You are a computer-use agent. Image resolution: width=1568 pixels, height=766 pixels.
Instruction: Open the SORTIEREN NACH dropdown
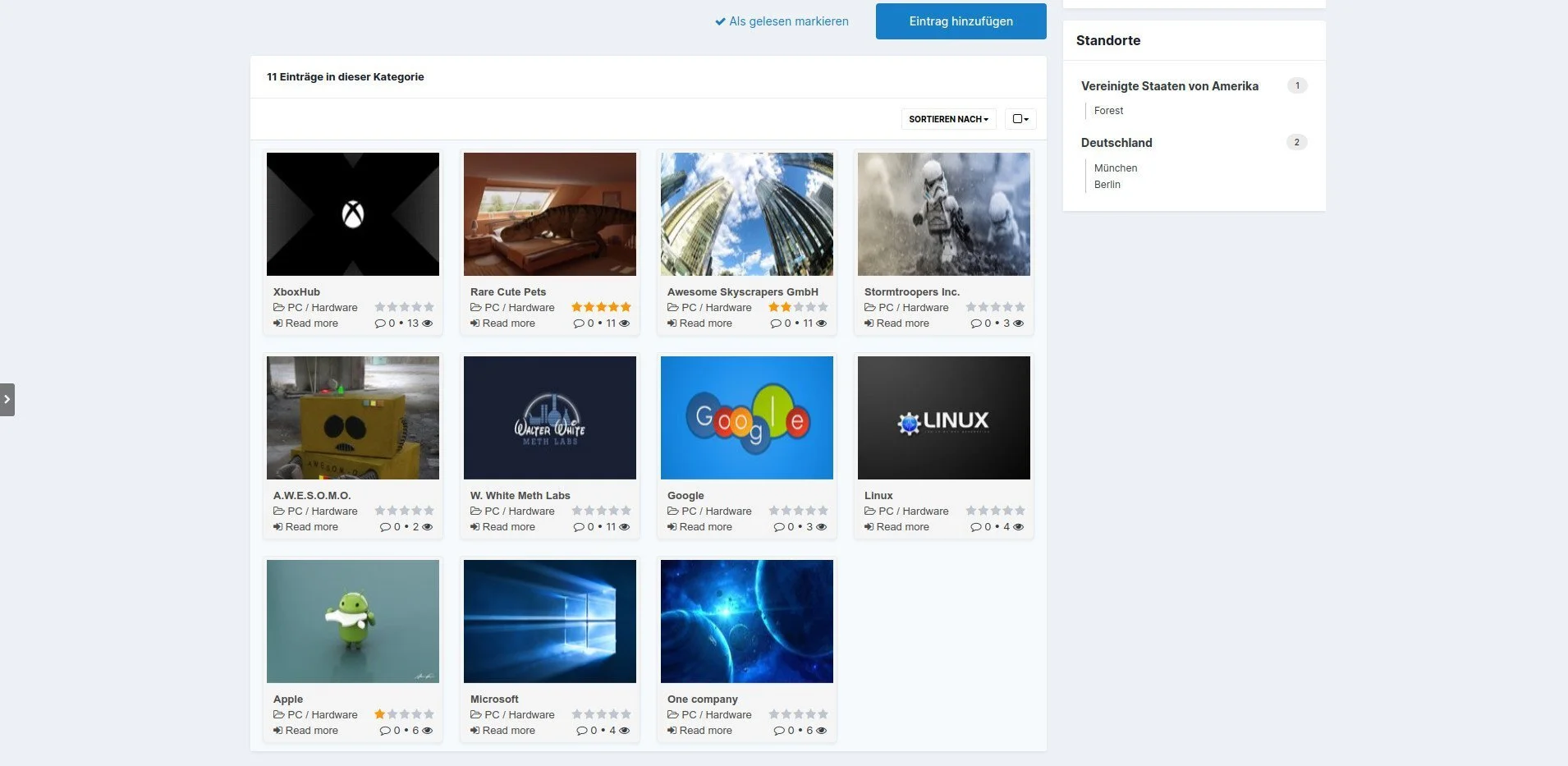coord(948,119)
